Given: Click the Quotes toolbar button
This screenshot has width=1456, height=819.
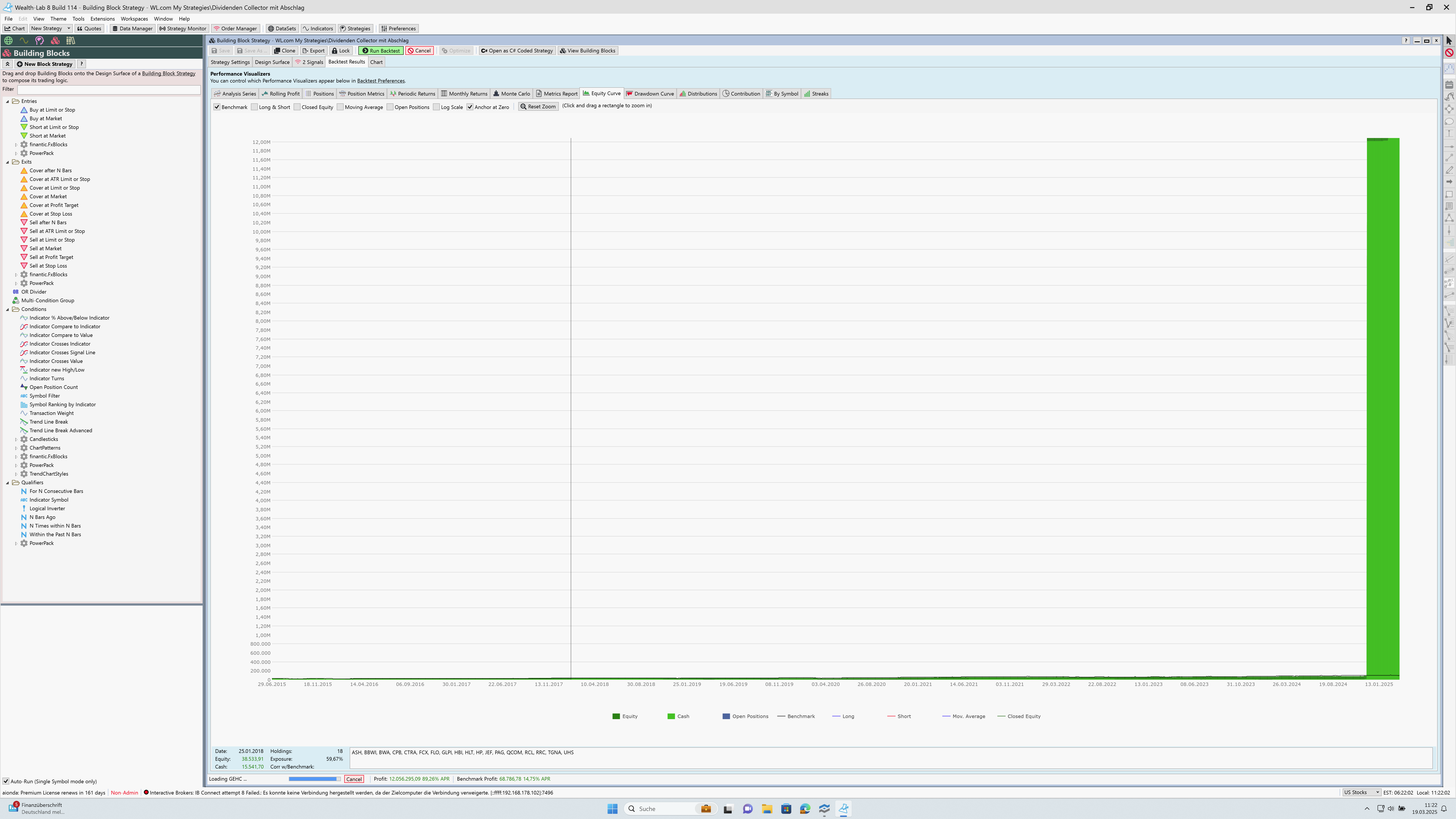Looking at the screenshot, I should [89, 28].
